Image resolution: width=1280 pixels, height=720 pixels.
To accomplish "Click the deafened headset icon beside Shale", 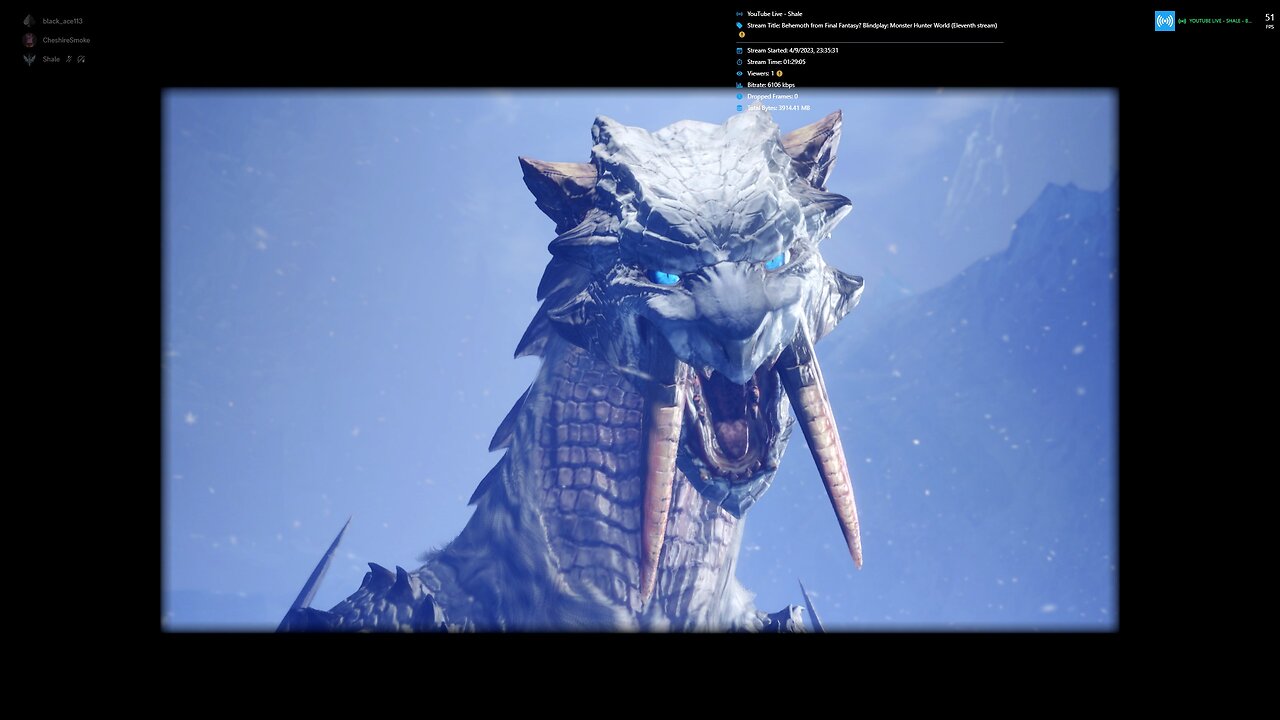I will pyautogui.click(x=81, y=59).
